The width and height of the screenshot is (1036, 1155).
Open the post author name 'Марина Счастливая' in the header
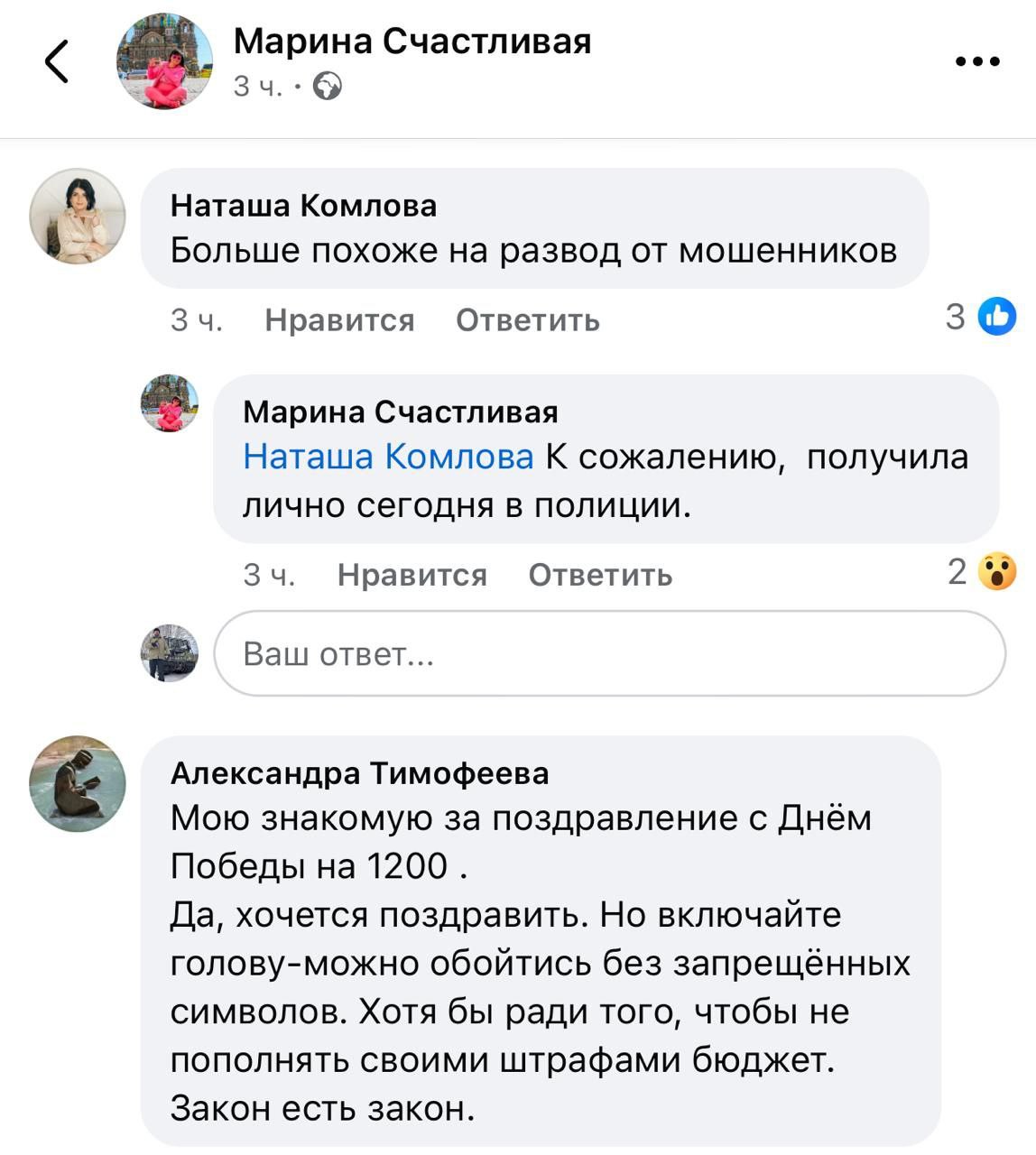coord(412,42)
